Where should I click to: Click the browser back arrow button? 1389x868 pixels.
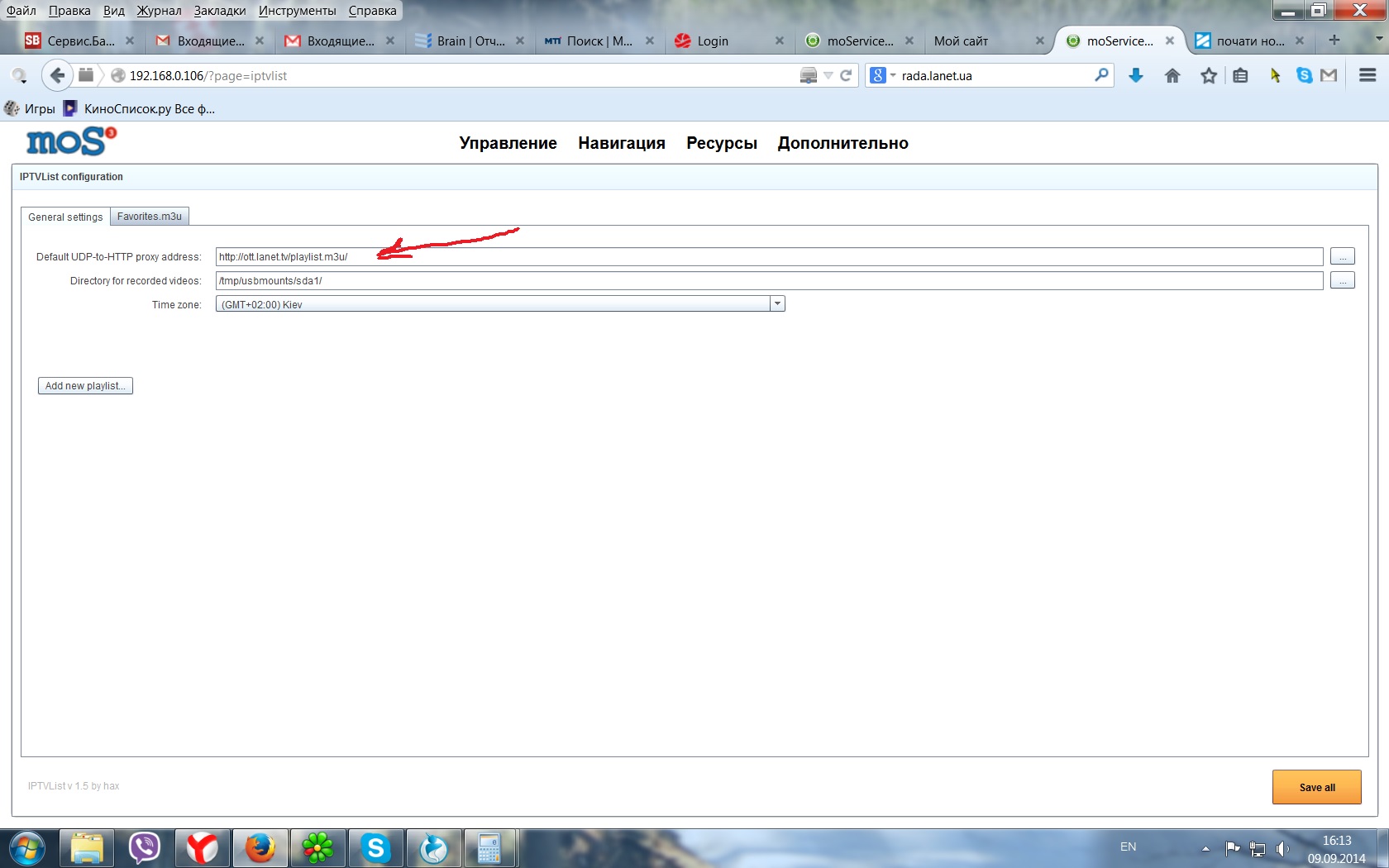coord(56,76)
